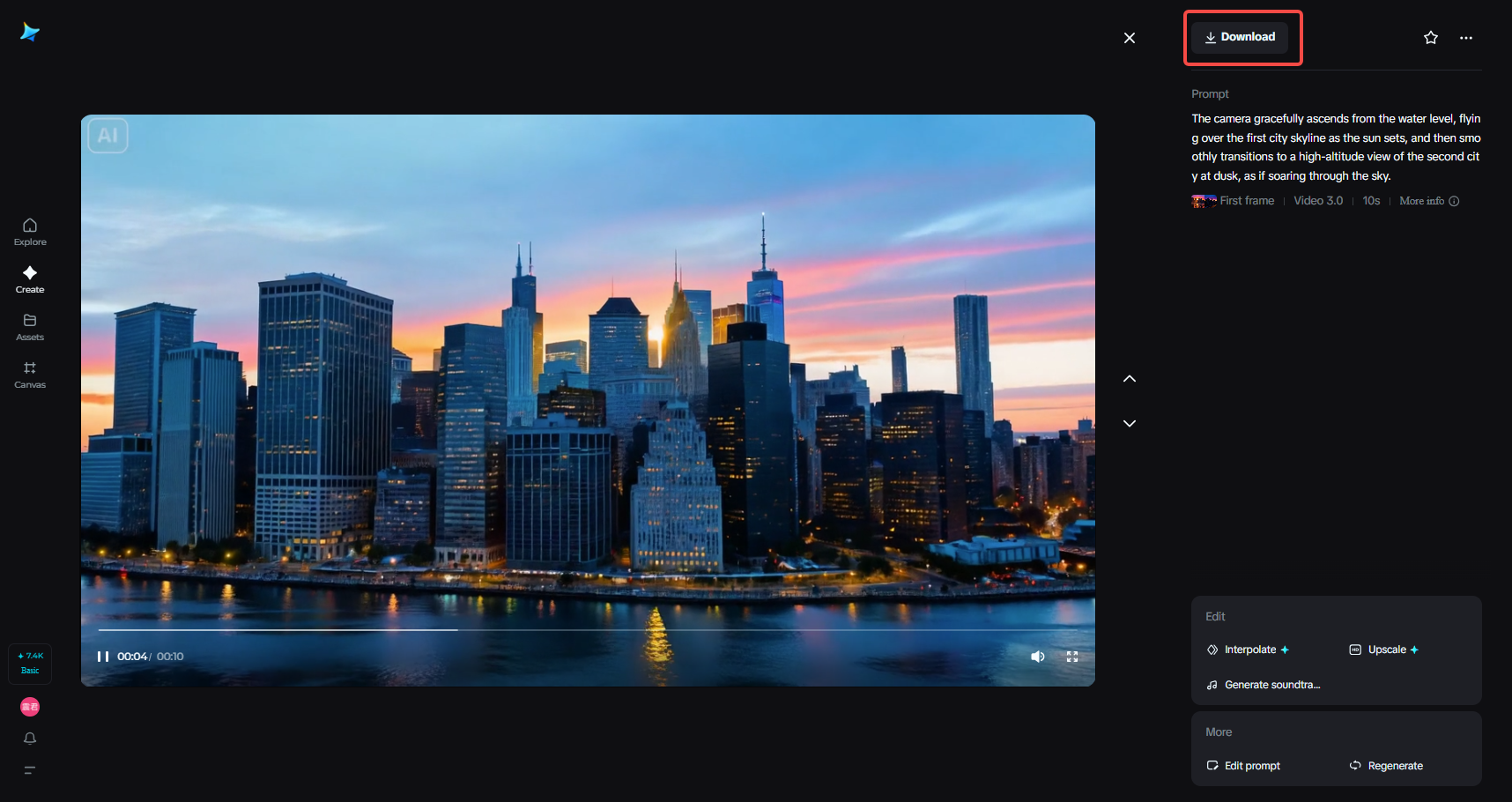Open the Canvas workspace

pyautogui.click(x=30, y=375)
